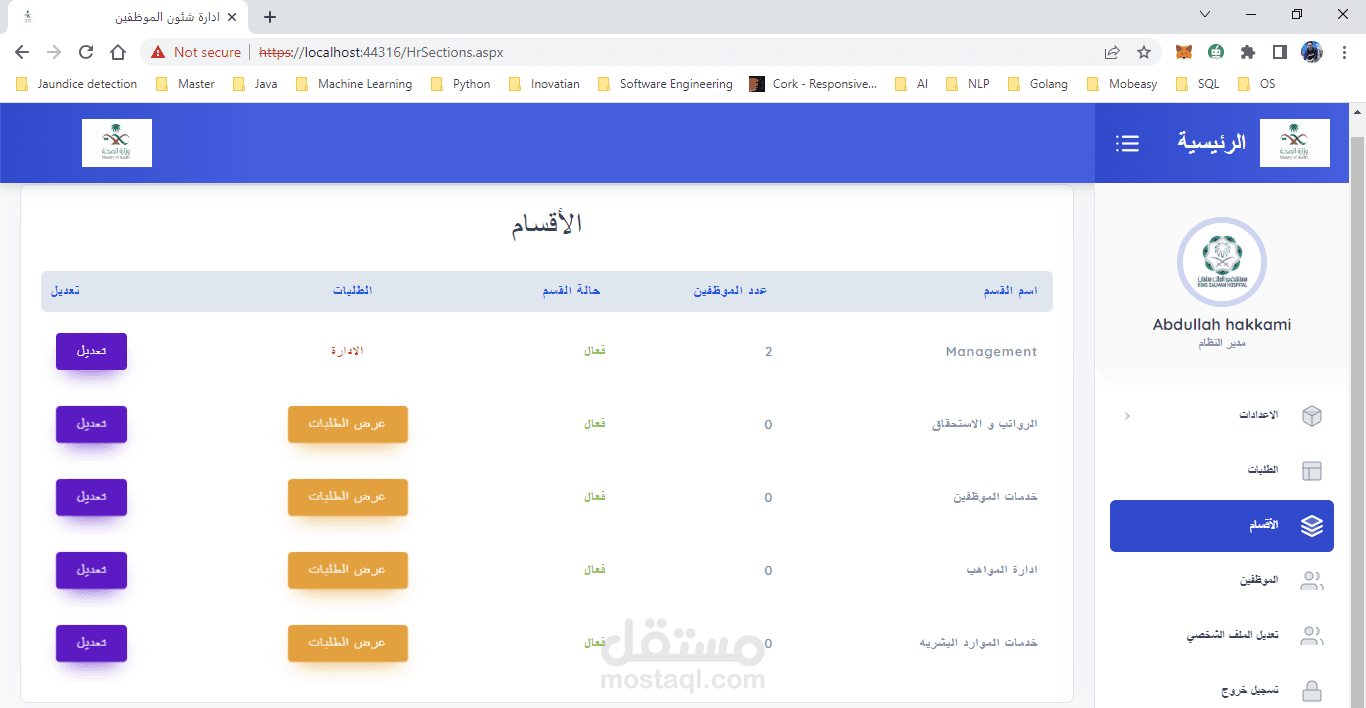Select the layered الأقسام icon in sidebar
Image resolution: width=1366 pixels, height=708 pixels.
pyautogui.click(x=1311, y=525)
